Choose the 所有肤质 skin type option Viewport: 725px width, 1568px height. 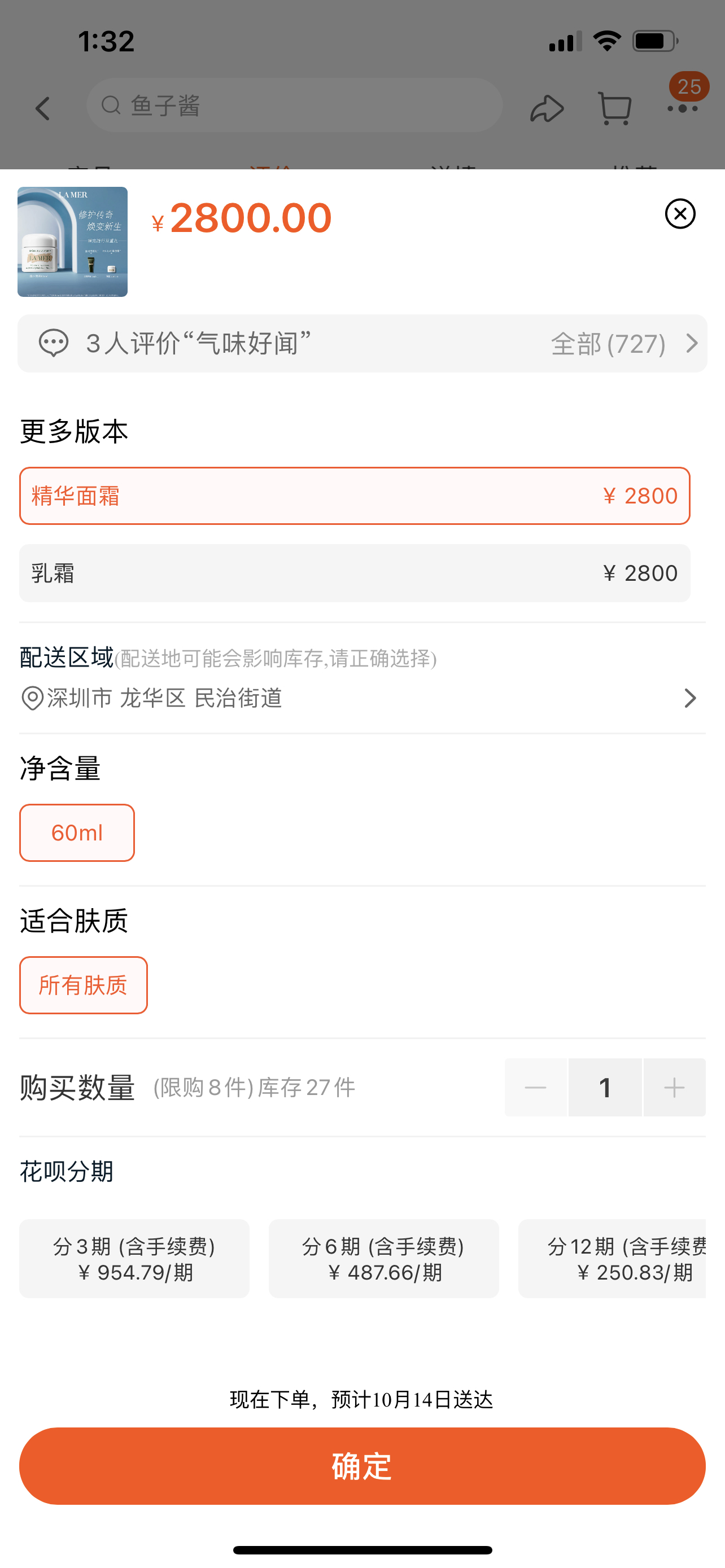[x=84, y=985]
